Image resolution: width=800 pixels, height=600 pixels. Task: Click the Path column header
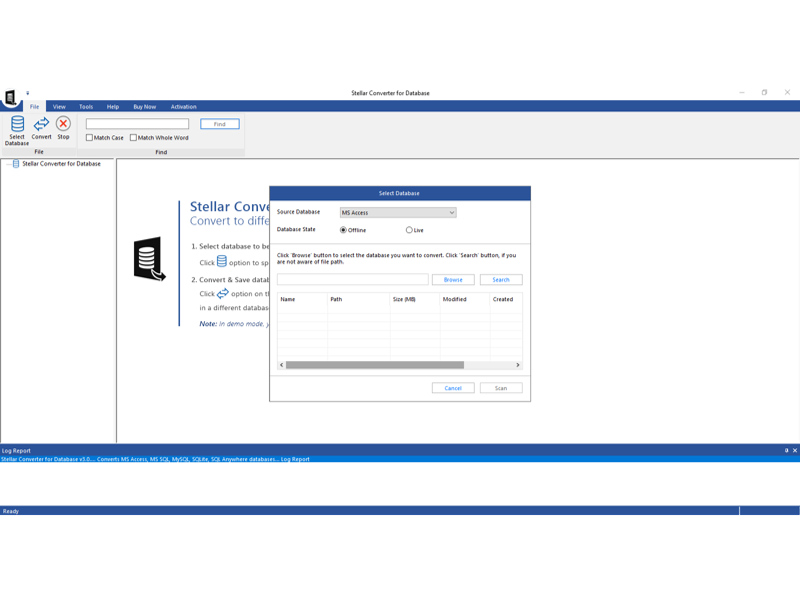coord(359,299)
